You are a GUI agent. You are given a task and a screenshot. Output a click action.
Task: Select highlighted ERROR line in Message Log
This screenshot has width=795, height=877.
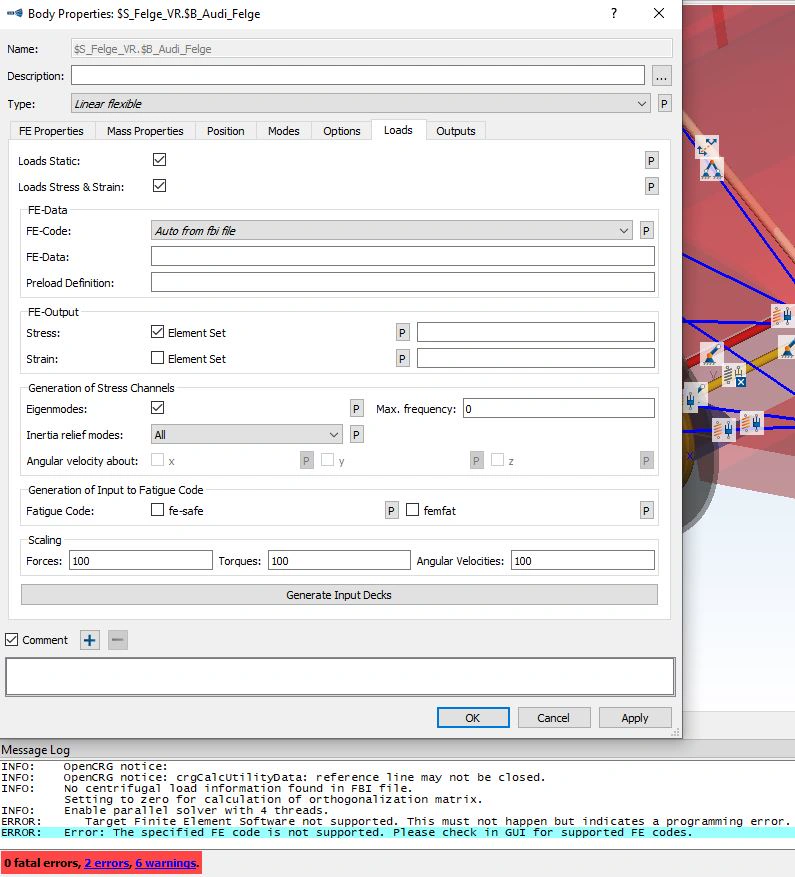click(397, 832)
